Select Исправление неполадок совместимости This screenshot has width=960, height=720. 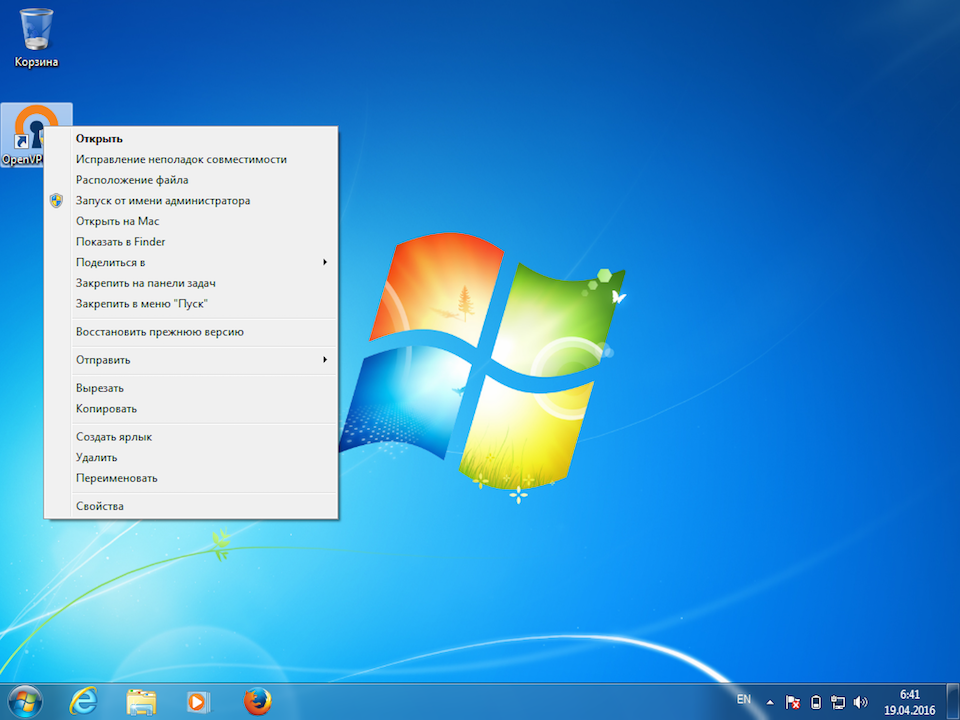click(191, 159)
